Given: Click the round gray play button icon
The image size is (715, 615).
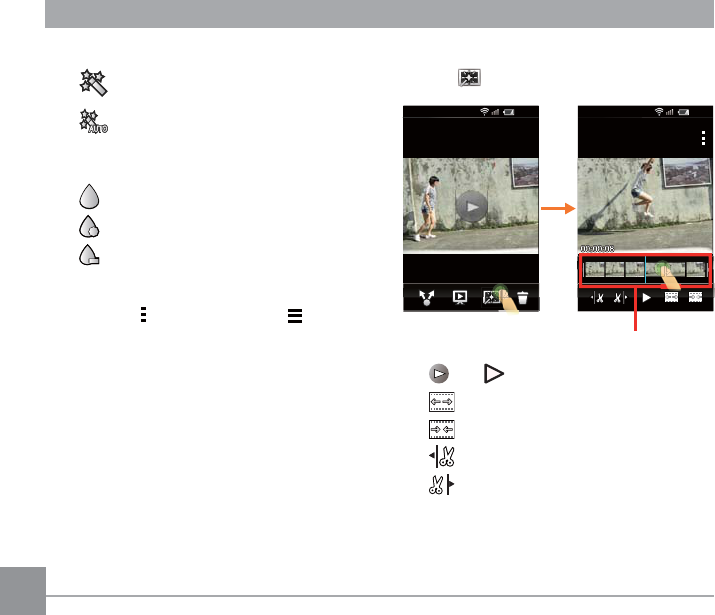Looking at the screenshot, I should pos(439,374).
